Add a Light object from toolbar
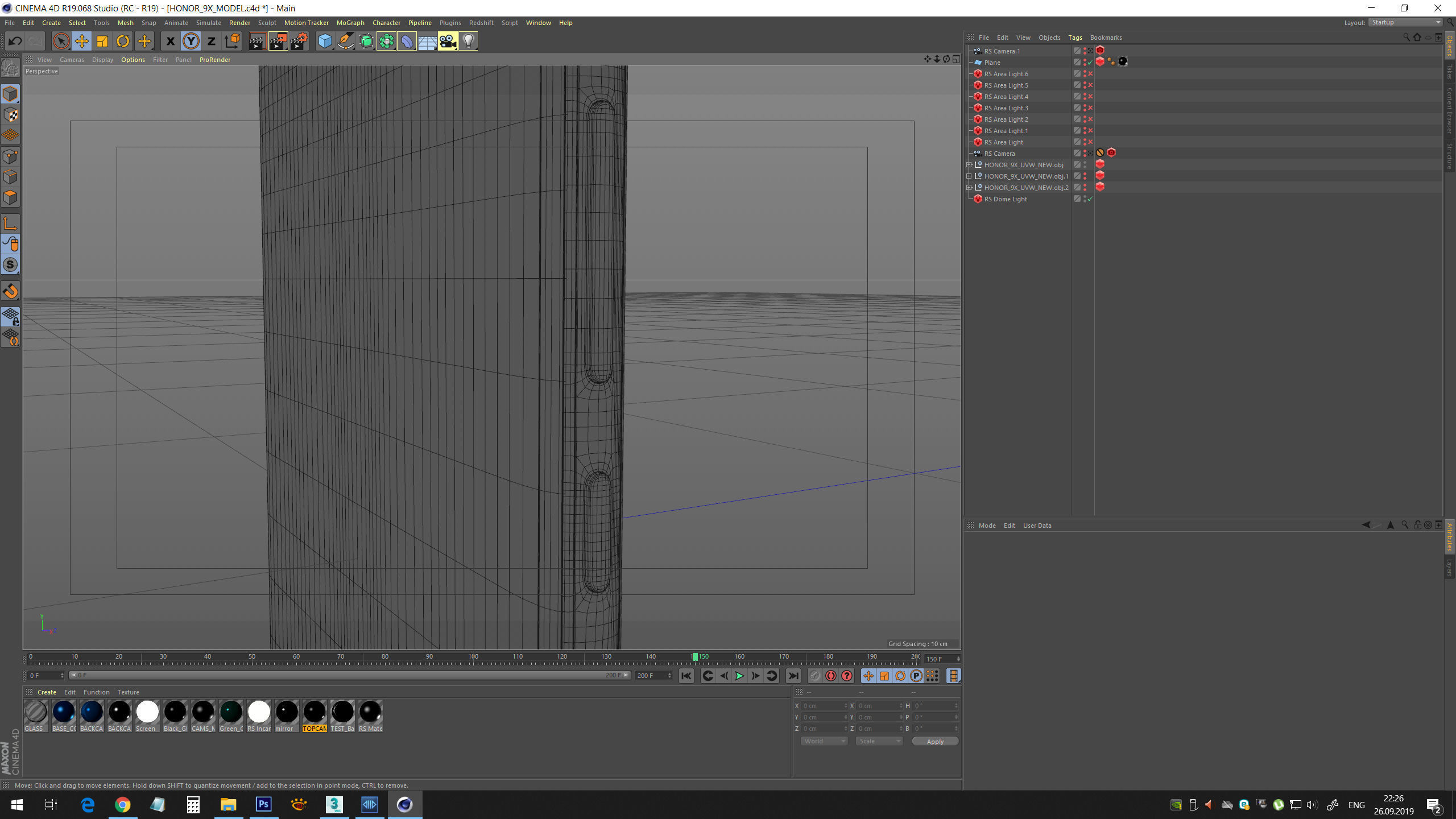1456x819 pixels. click(x=468, y=41)
